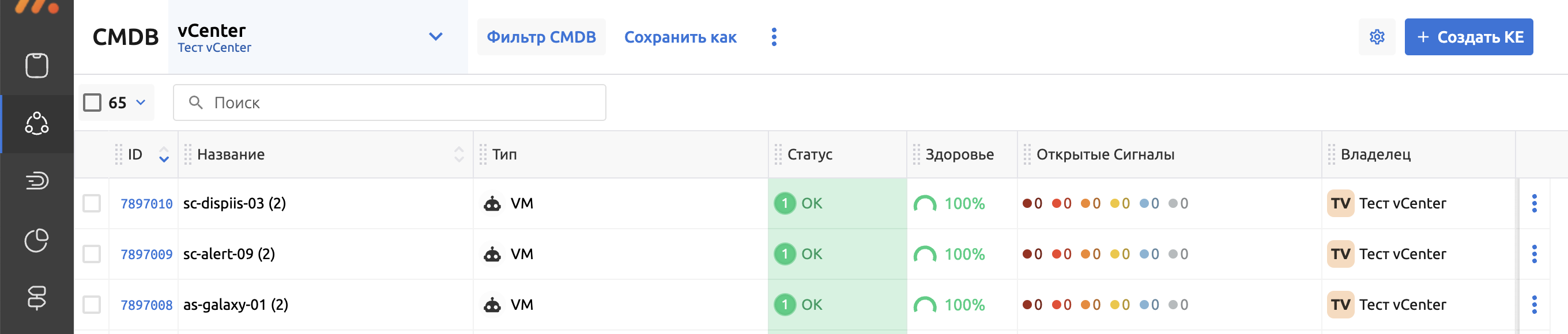Expand the vCenter view selector dropdown
The width and height of the screenshot is (1568, 334).
435,36
